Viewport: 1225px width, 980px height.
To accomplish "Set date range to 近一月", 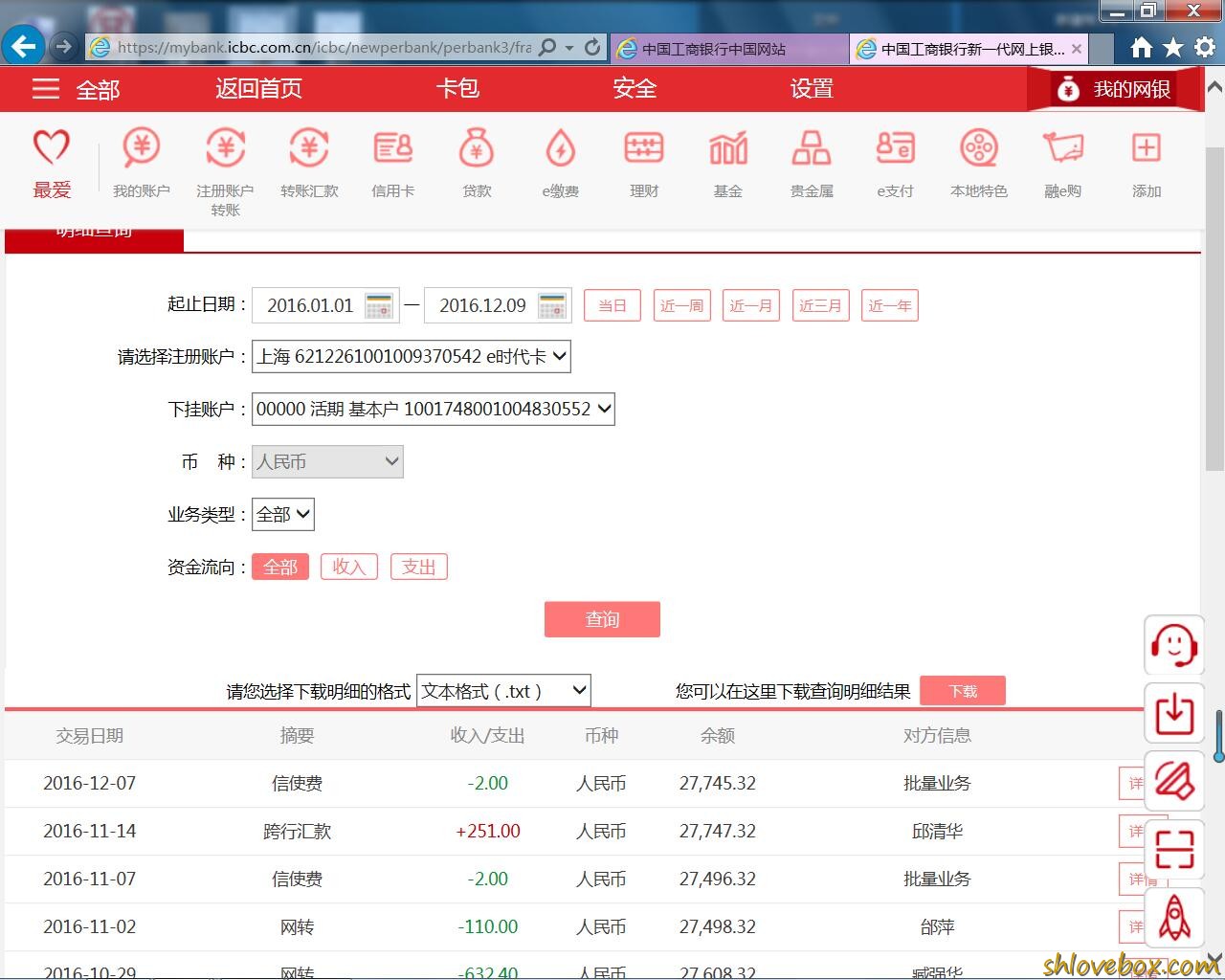I will coord(751,305).
